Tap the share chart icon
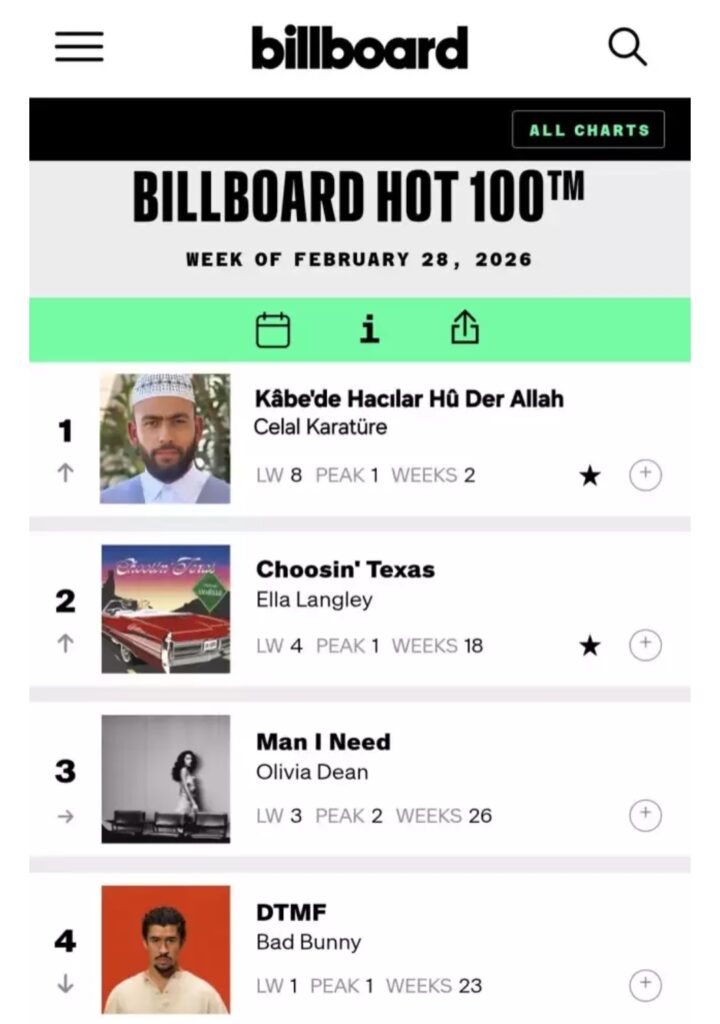Image resolution: width=720 pixels, height=1024 pixels. coord(465,328)
